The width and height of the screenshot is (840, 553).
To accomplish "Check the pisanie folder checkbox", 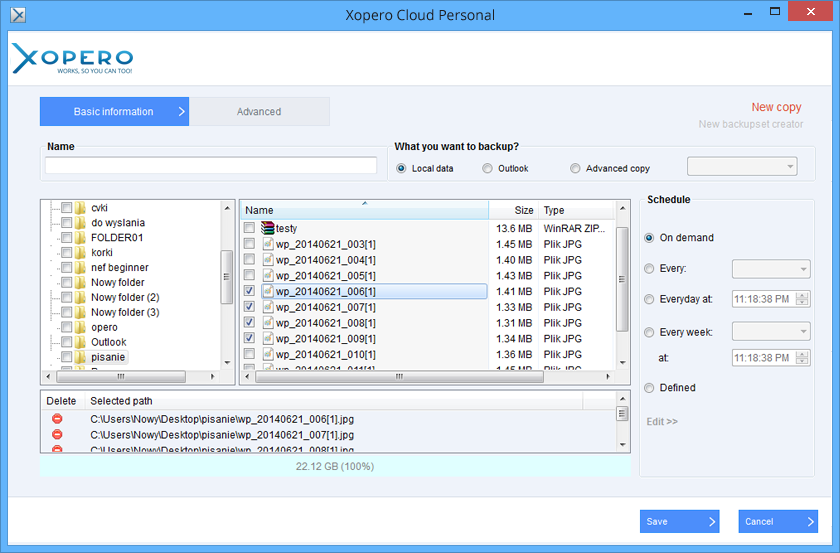I will click(x=66, y=357).
